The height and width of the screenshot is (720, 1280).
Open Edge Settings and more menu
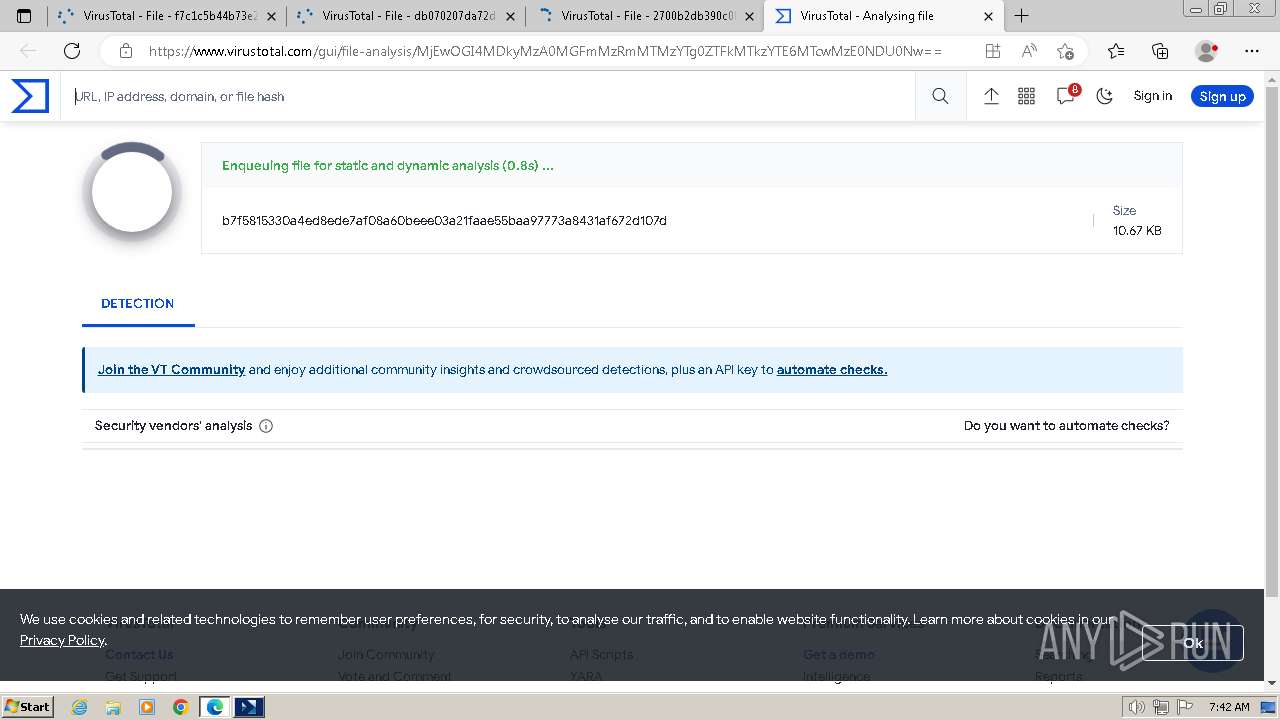pyautogui.click(x=1252, y=51)
